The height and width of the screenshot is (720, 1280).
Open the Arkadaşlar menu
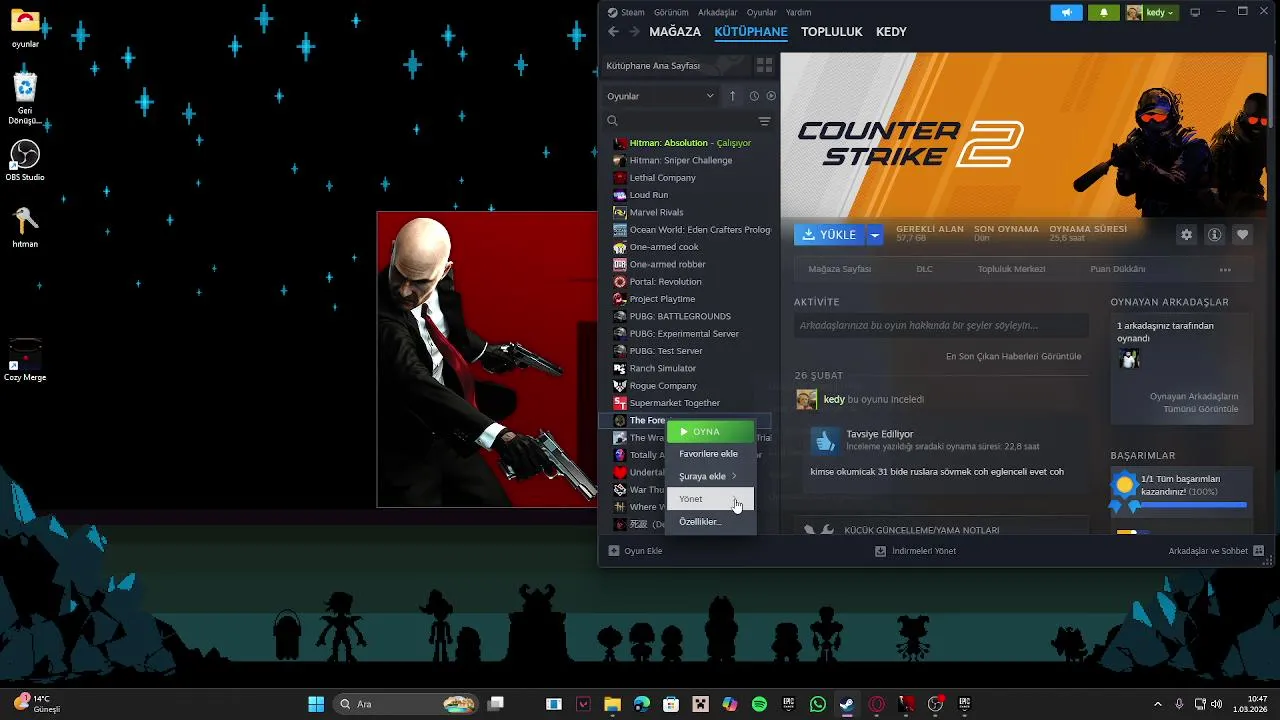717,13
